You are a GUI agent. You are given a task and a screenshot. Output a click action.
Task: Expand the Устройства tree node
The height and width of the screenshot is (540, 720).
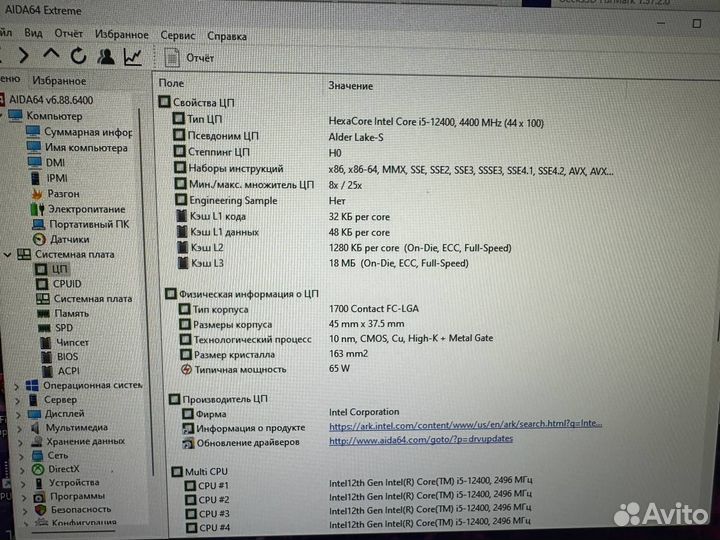click(23, 484)
